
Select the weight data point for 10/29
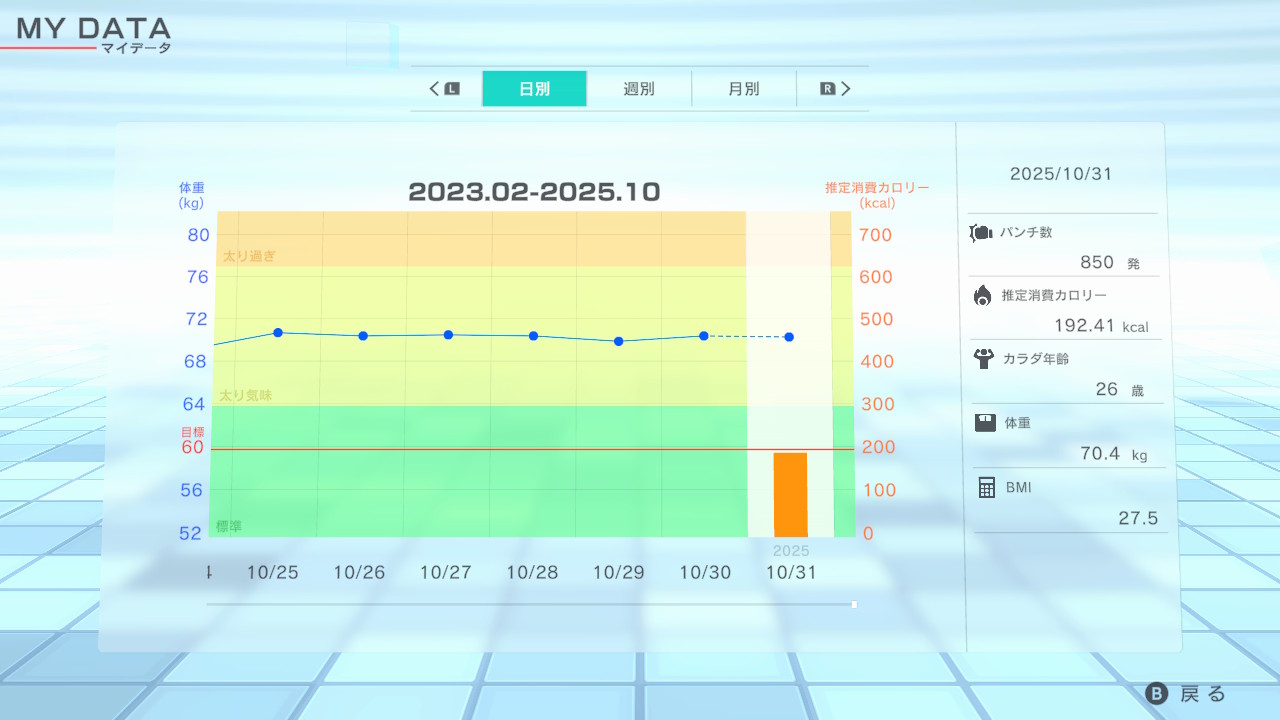pyautogui.click(x=618, y=341)
